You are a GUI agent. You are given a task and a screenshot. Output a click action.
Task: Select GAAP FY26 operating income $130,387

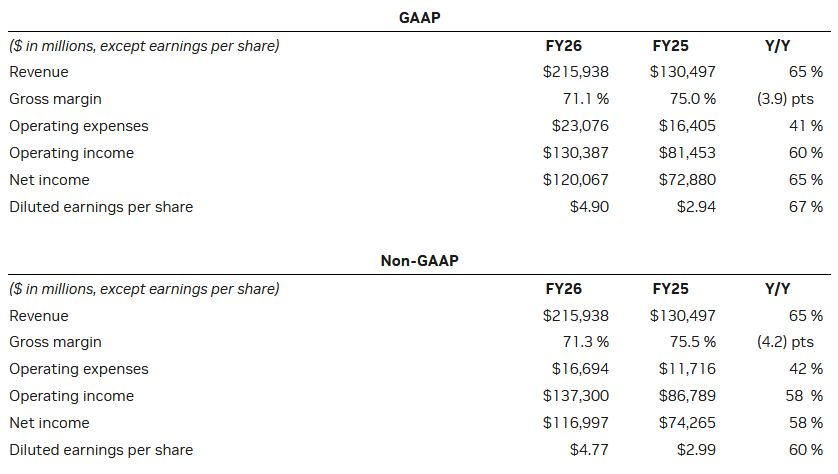point(576,153)
